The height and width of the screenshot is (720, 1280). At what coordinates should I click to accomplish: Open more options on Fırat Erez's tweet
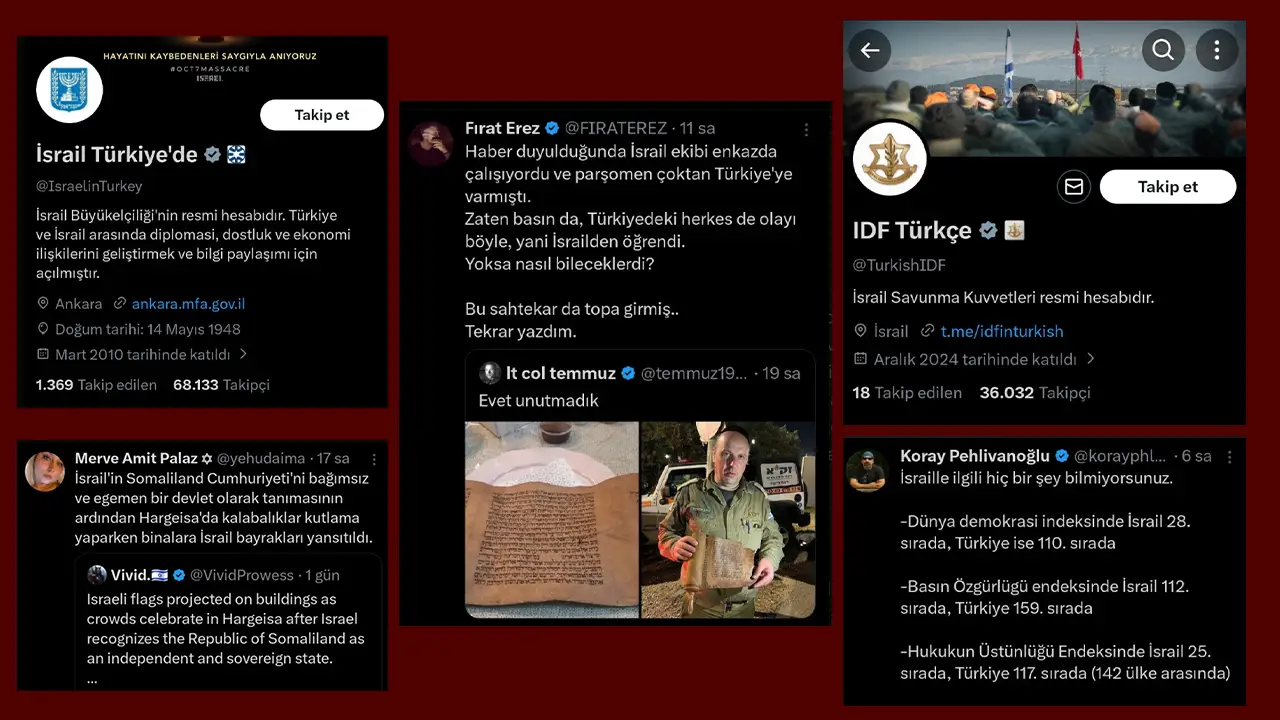coord(807,129)
